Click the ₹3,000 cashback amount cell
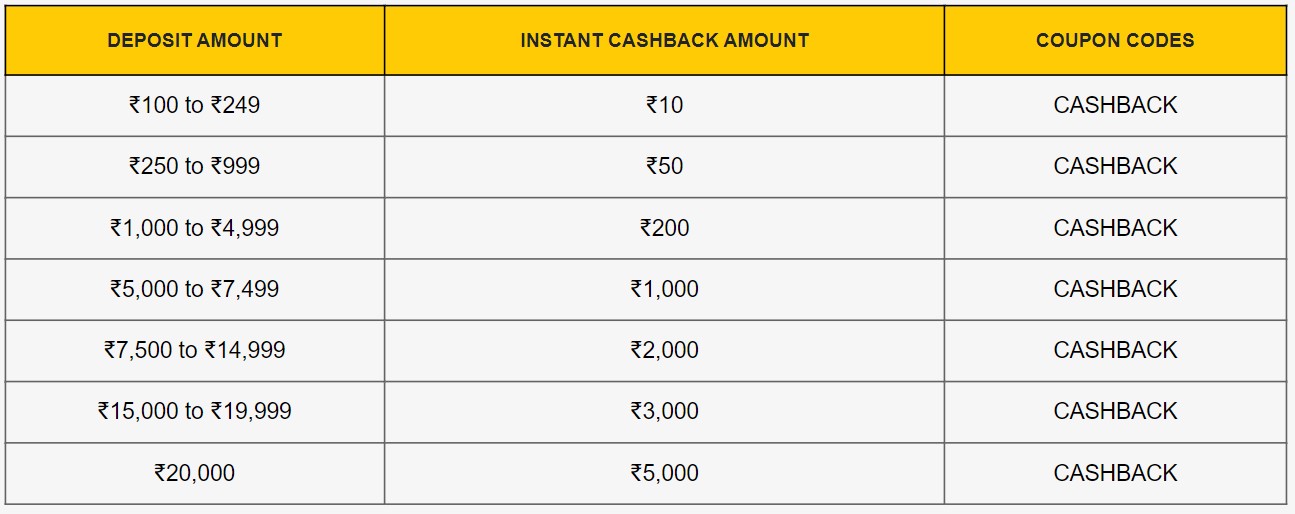Viewport: 1295px width, 514px height. tap(664, 412)
